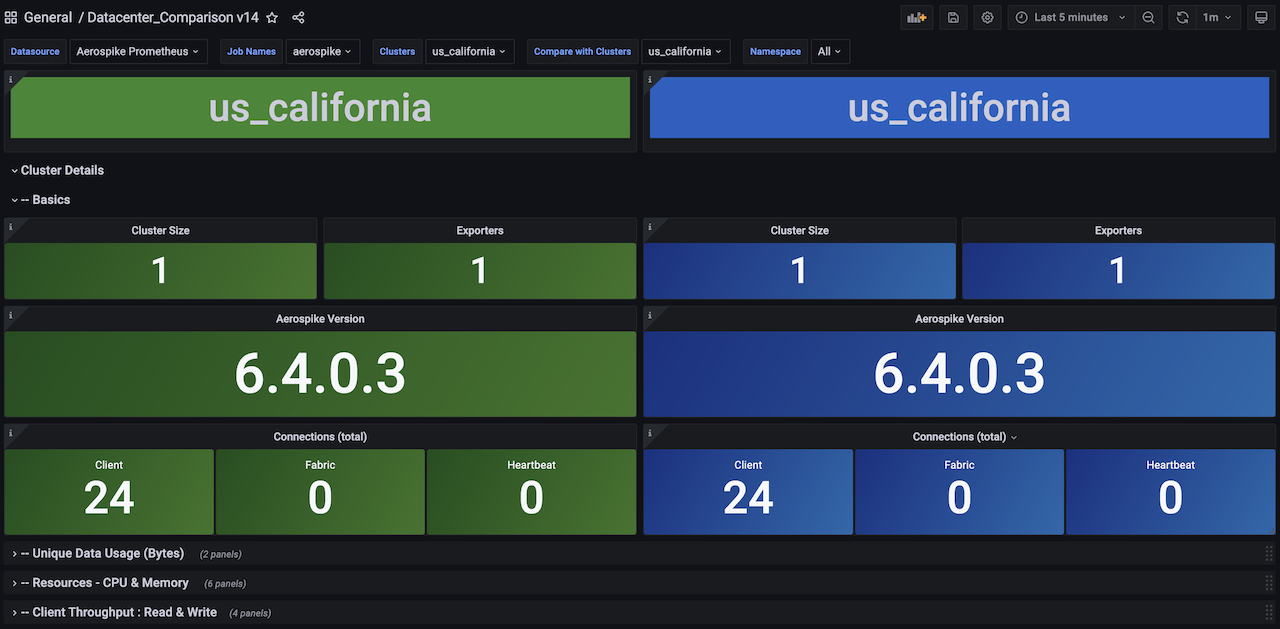Grab the Resources - CPU & Memory row handle
Viewport: 1280px width, 629px height.
point(1269,582)
